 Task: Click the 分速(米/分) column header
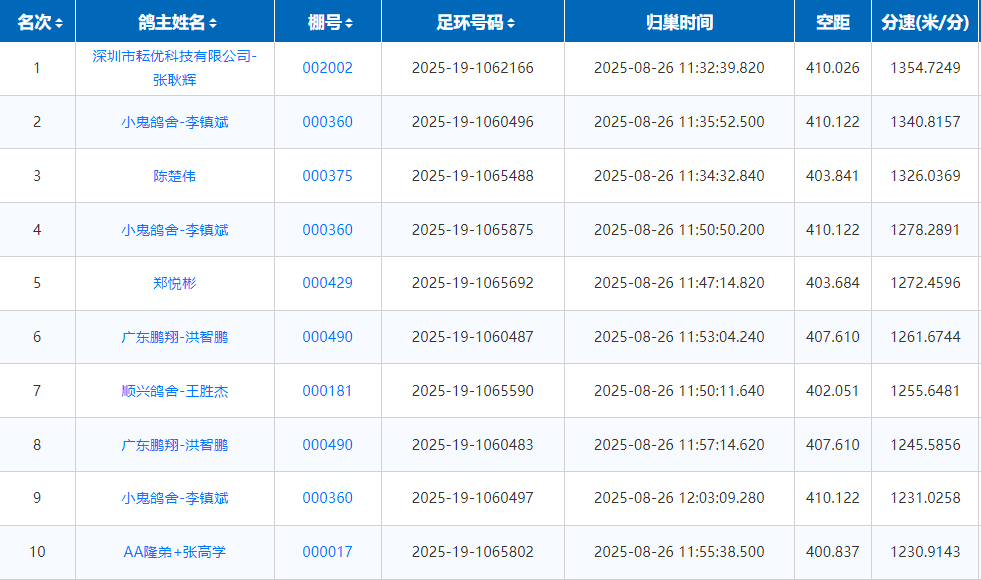pyautogui.click(x=925, y=22)
